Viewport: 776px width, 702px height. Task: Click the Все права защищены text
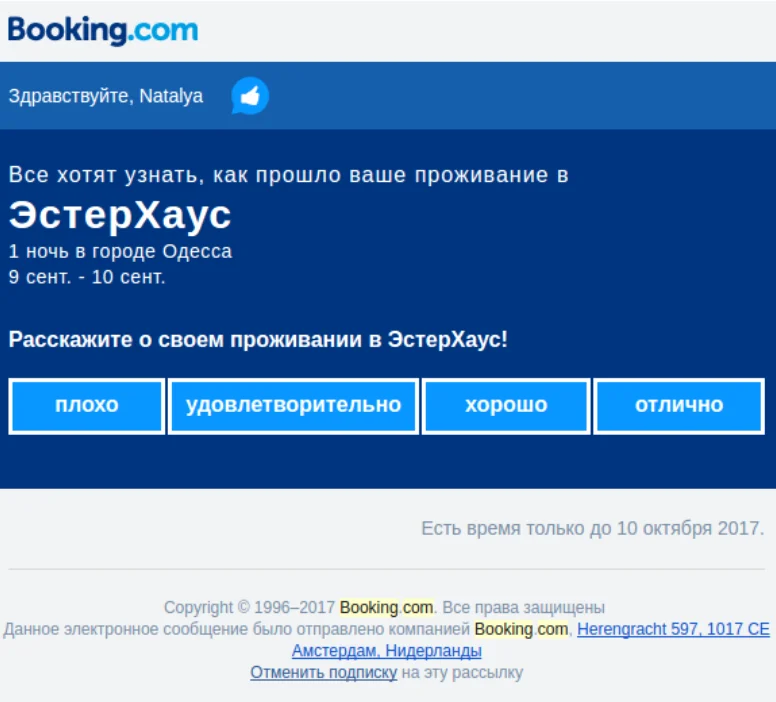click(524, 607)
